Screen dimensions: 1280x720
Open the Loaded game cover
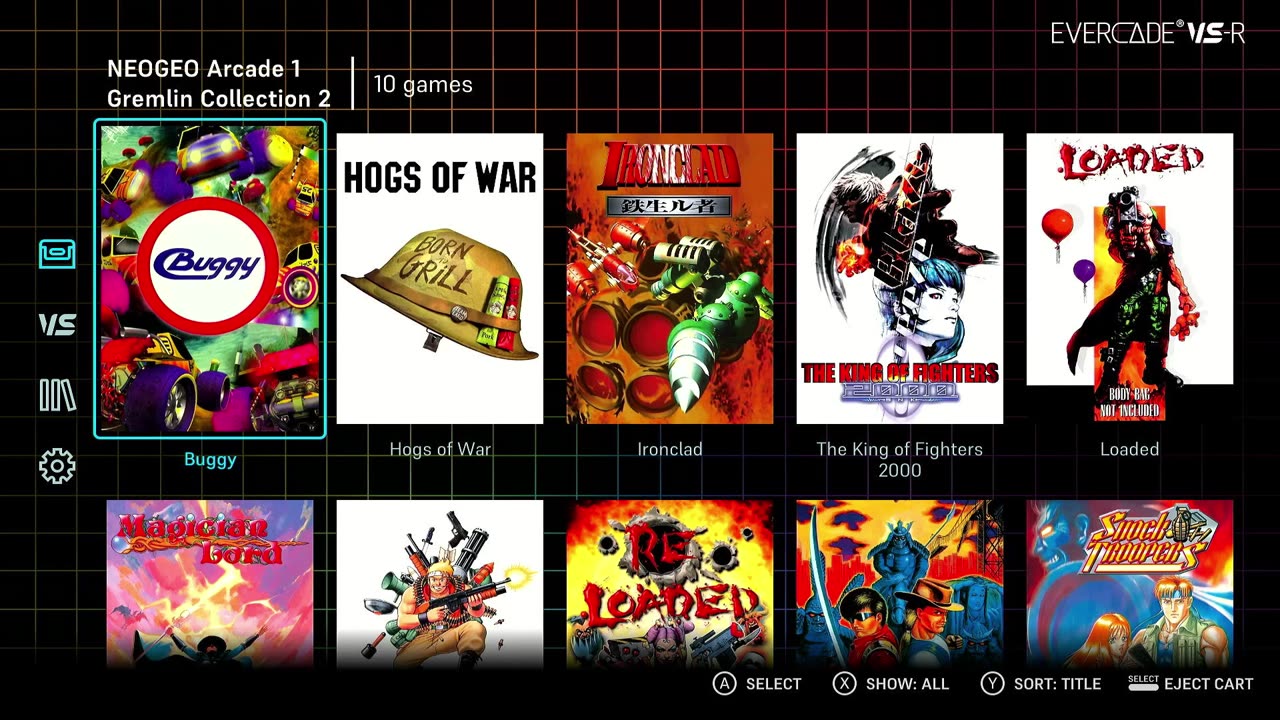pyautogui.click(x=1130, y=279)
